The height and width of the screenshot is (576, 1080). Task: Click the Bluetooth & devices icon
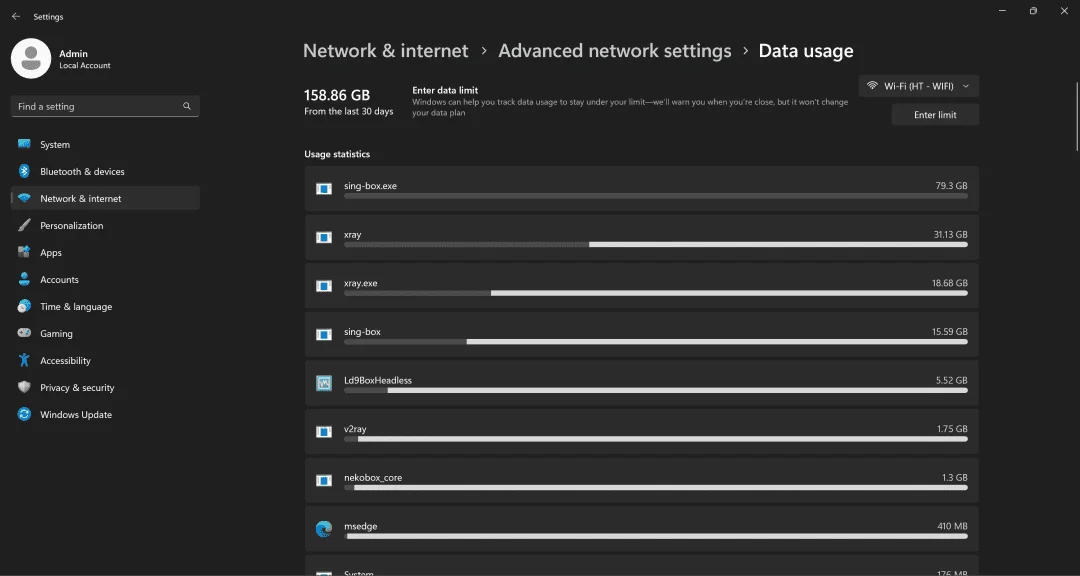(24, 171)
